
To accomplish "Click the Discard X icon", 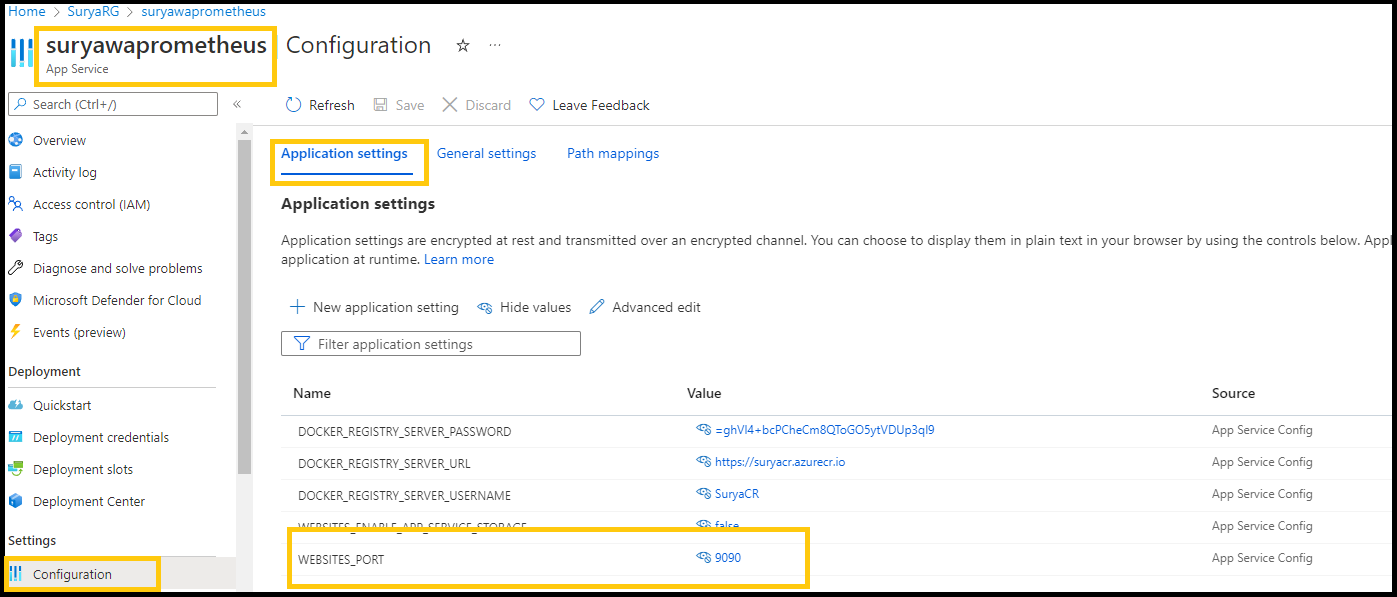I will (x=450, y=105).
